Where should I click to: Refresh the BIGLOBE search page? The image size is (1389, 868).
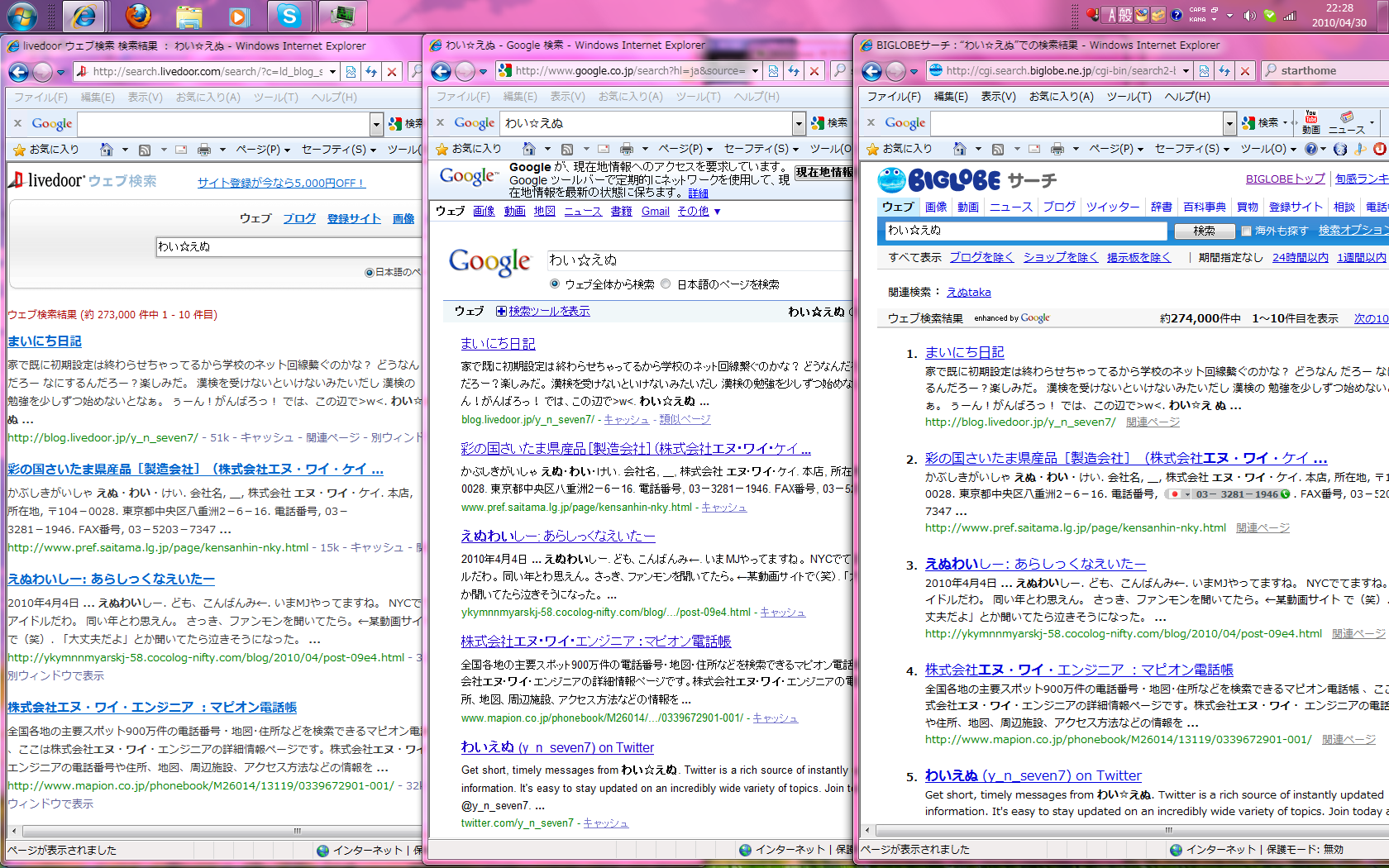1224,71
